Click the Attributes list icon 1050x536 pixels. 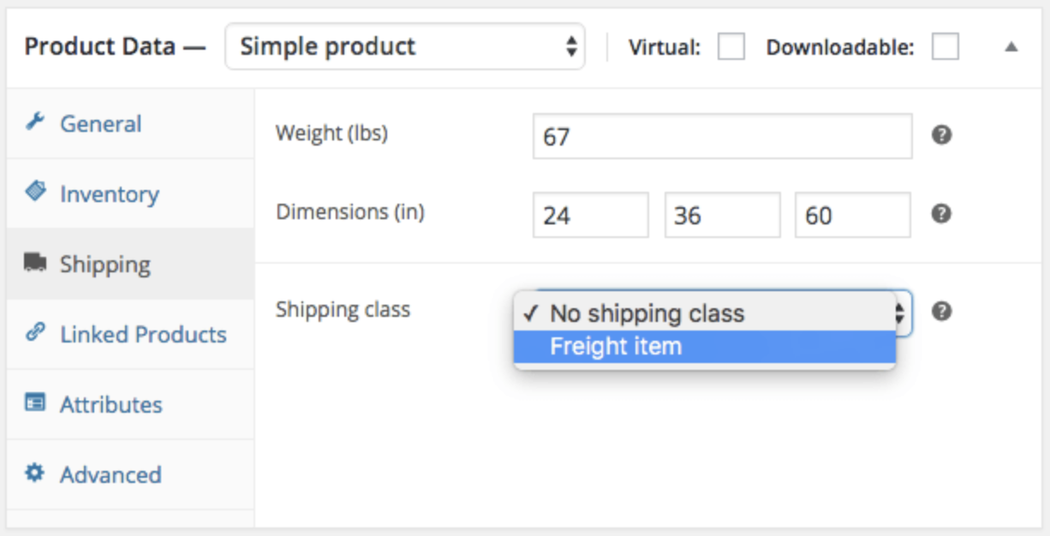click(x=35, y=404)
